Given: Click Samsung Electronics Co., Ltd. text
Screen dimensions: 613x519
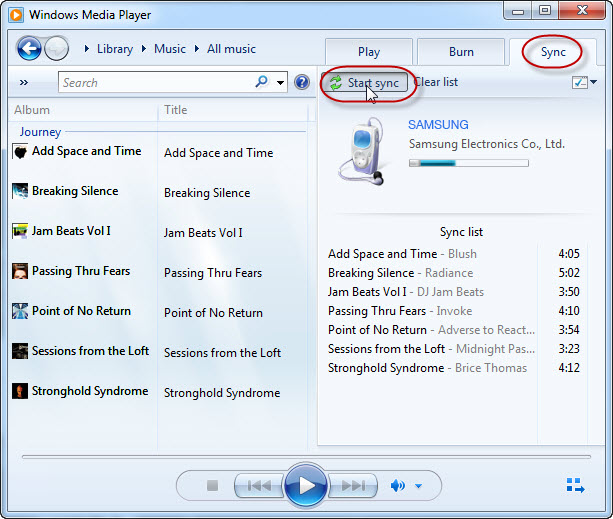Looking at the screenshot, I should coord(487,144).
